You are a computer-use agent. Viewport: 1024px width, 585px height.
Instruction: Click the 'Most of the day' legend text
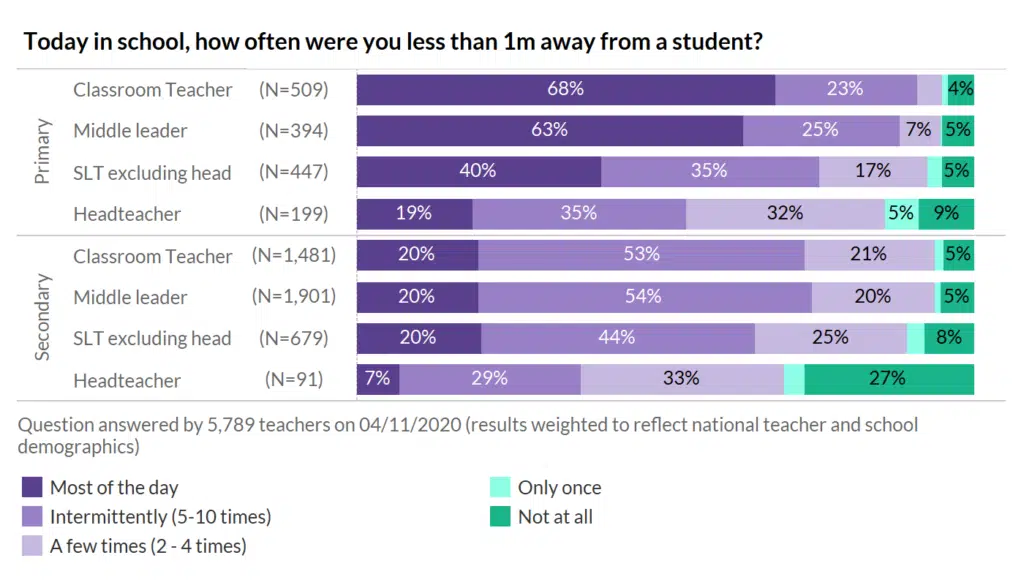(114, 488)
